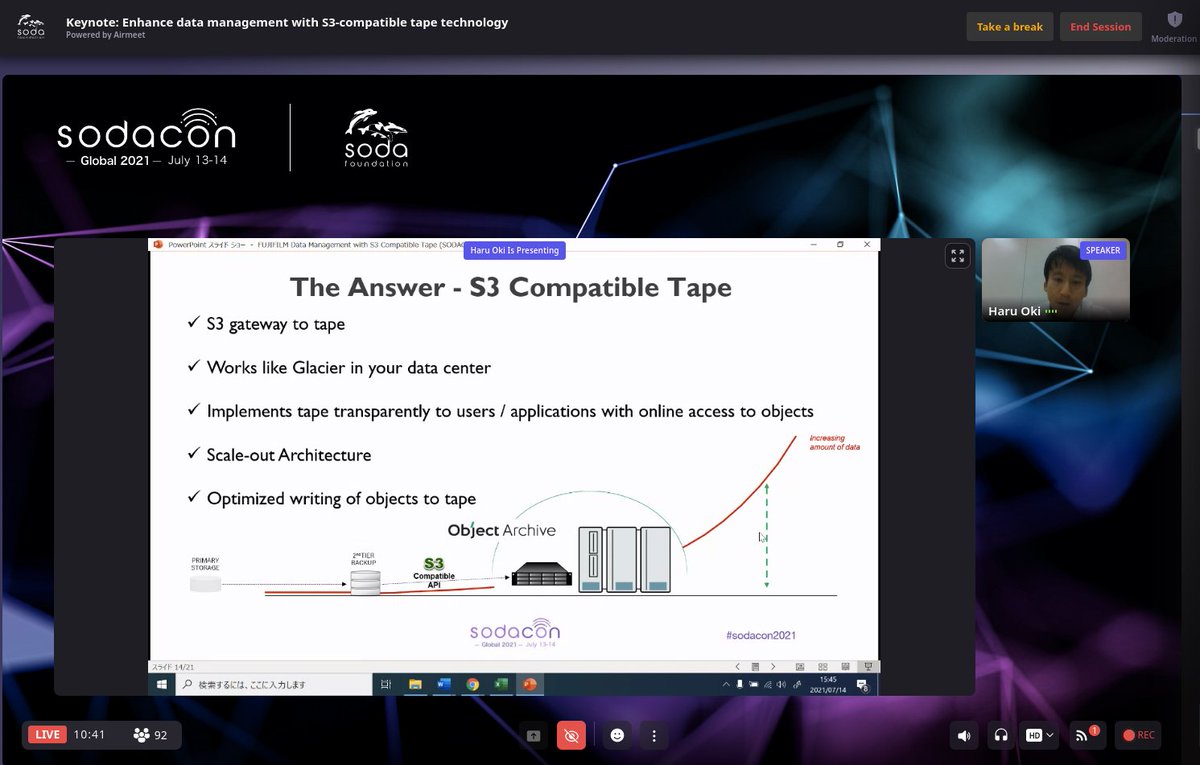1200x765 pixels.
Task: Click slideshow view icon in PowerPoint status bar
Action: click(868, 666)
